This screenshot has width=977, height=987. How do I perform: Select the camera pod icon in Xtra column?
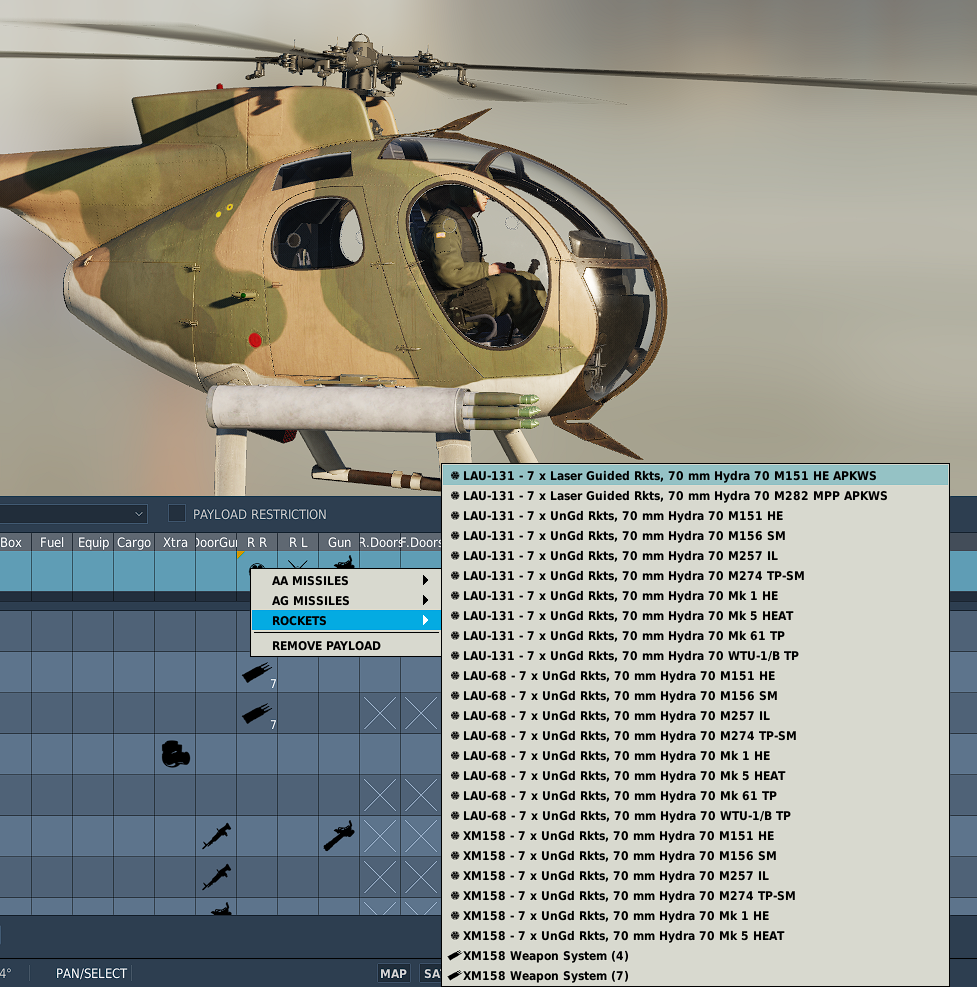pyautogui.click(x=175, y=754)
